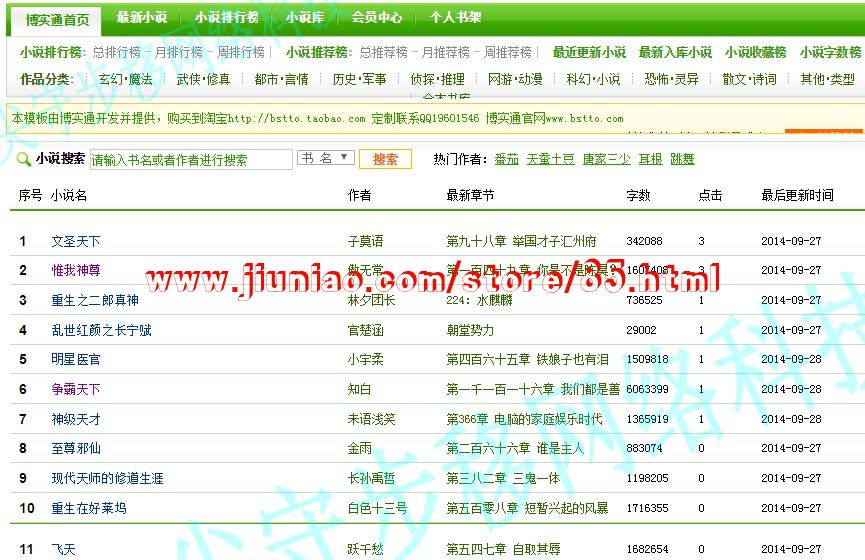Image resolution: width=865 pixels, height=560 pixels.
Task: Select 都市·言情 category
Action: 281,79
